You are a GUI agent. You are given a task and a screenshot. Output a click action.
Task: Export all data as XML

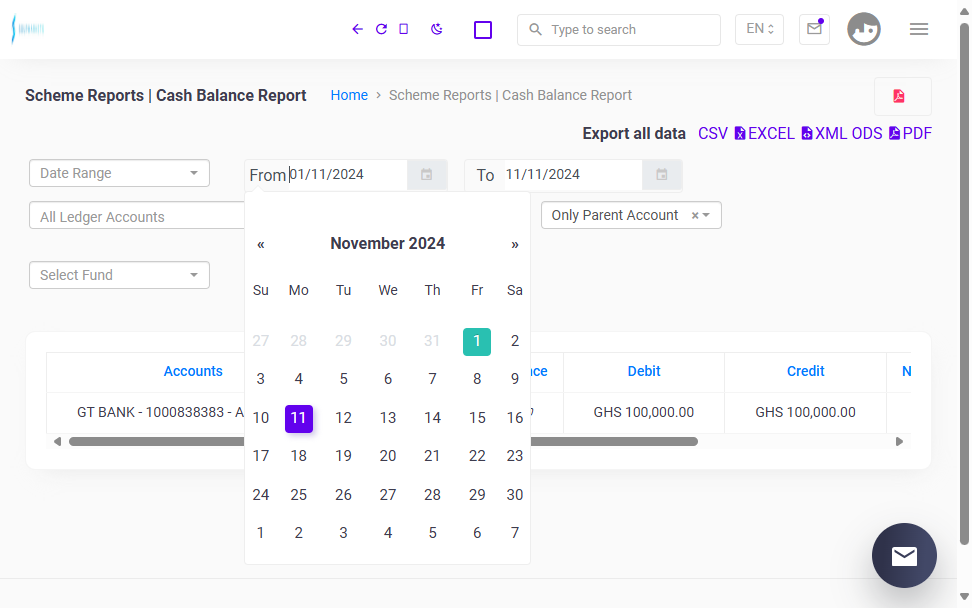824,134
